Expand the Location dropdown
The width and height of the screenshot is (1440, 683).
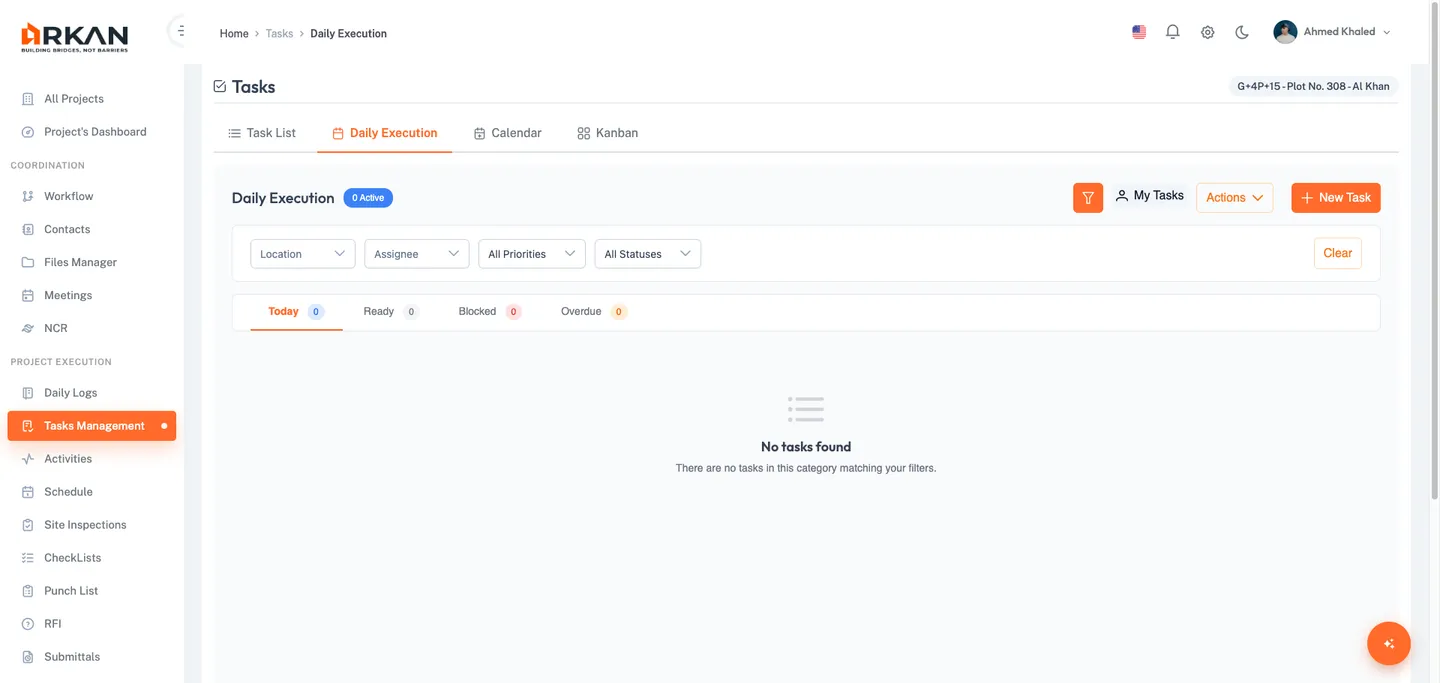point(302,254)
